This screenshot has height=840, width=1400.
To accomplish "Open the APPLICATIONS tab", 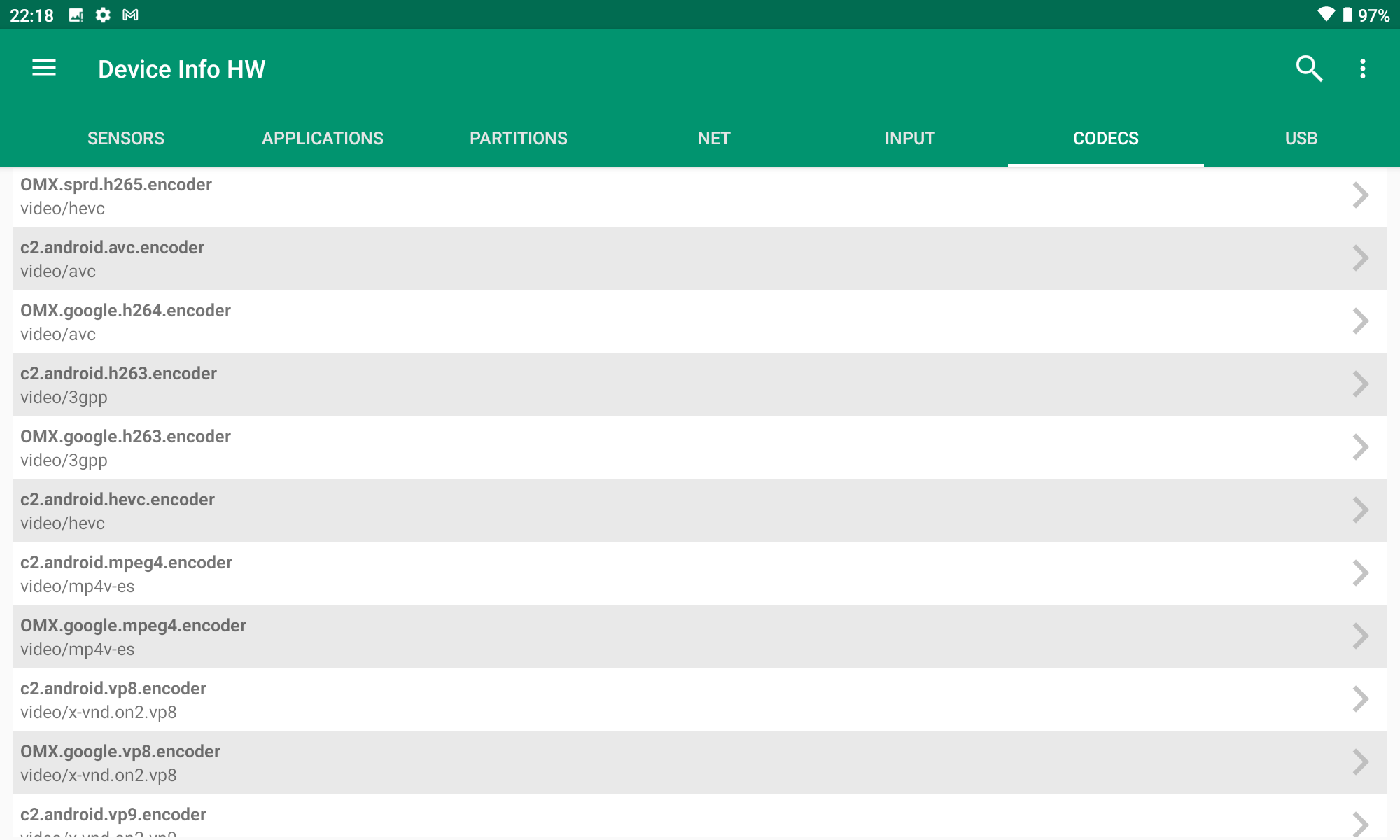I will pyautogui.click(x=322, y=138).
